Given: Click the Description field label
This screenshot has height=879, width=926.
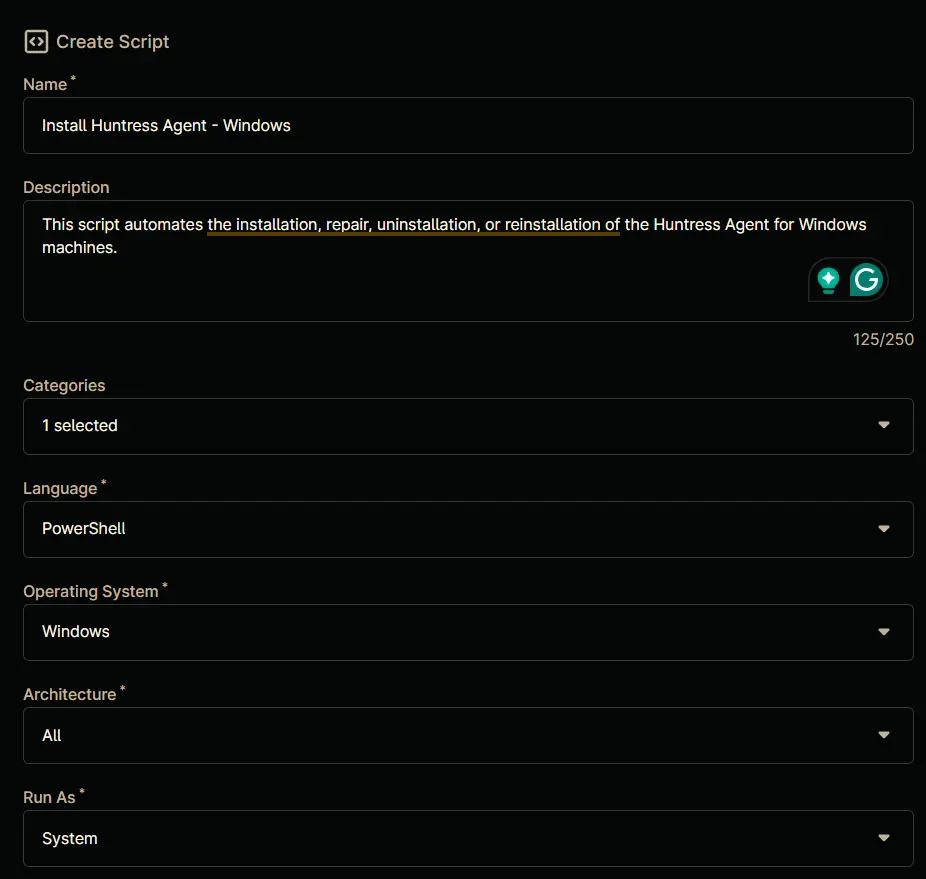Looking at the screenshot, I should point(66,188).
